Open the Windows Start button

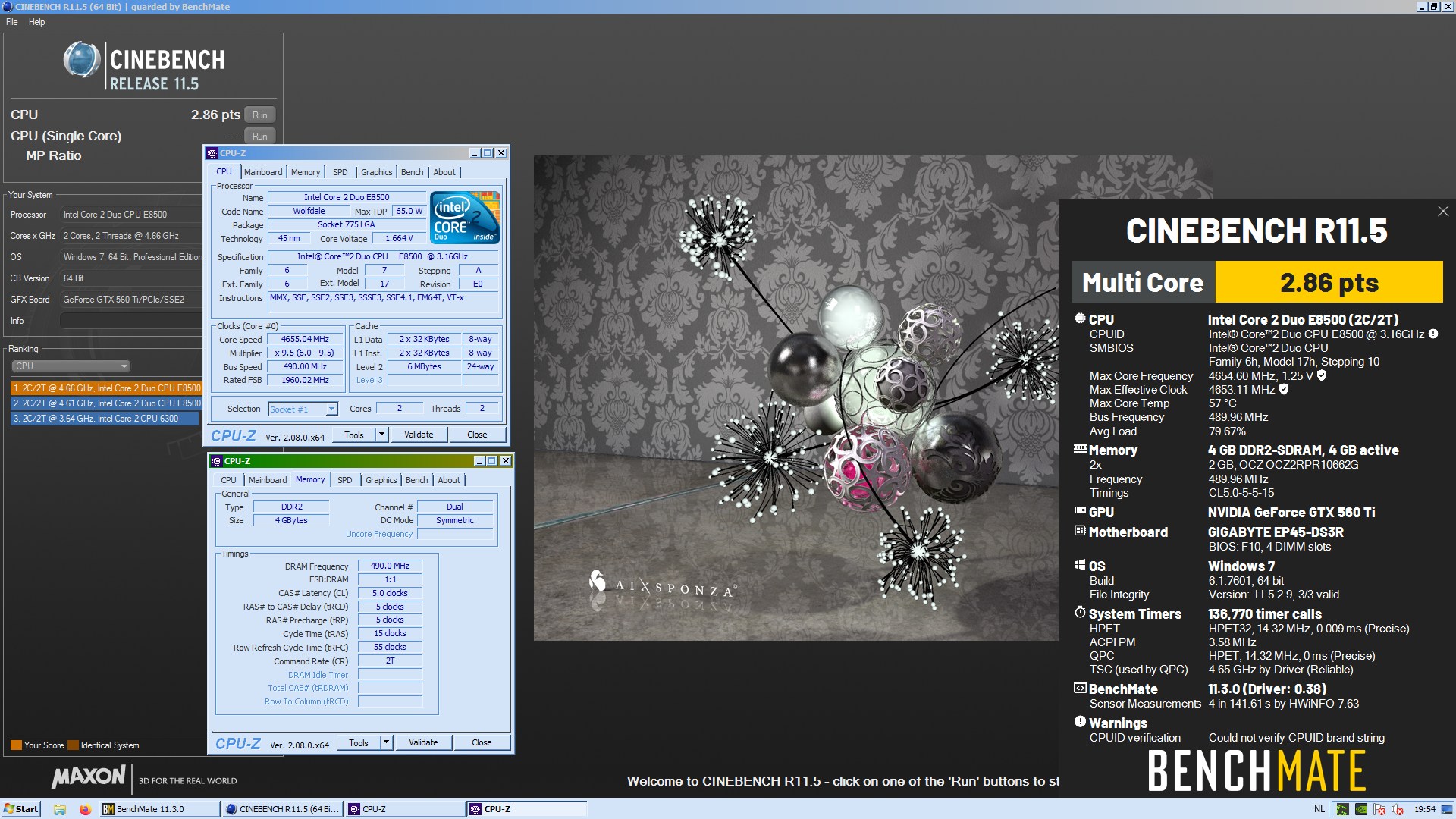point(21,809)
